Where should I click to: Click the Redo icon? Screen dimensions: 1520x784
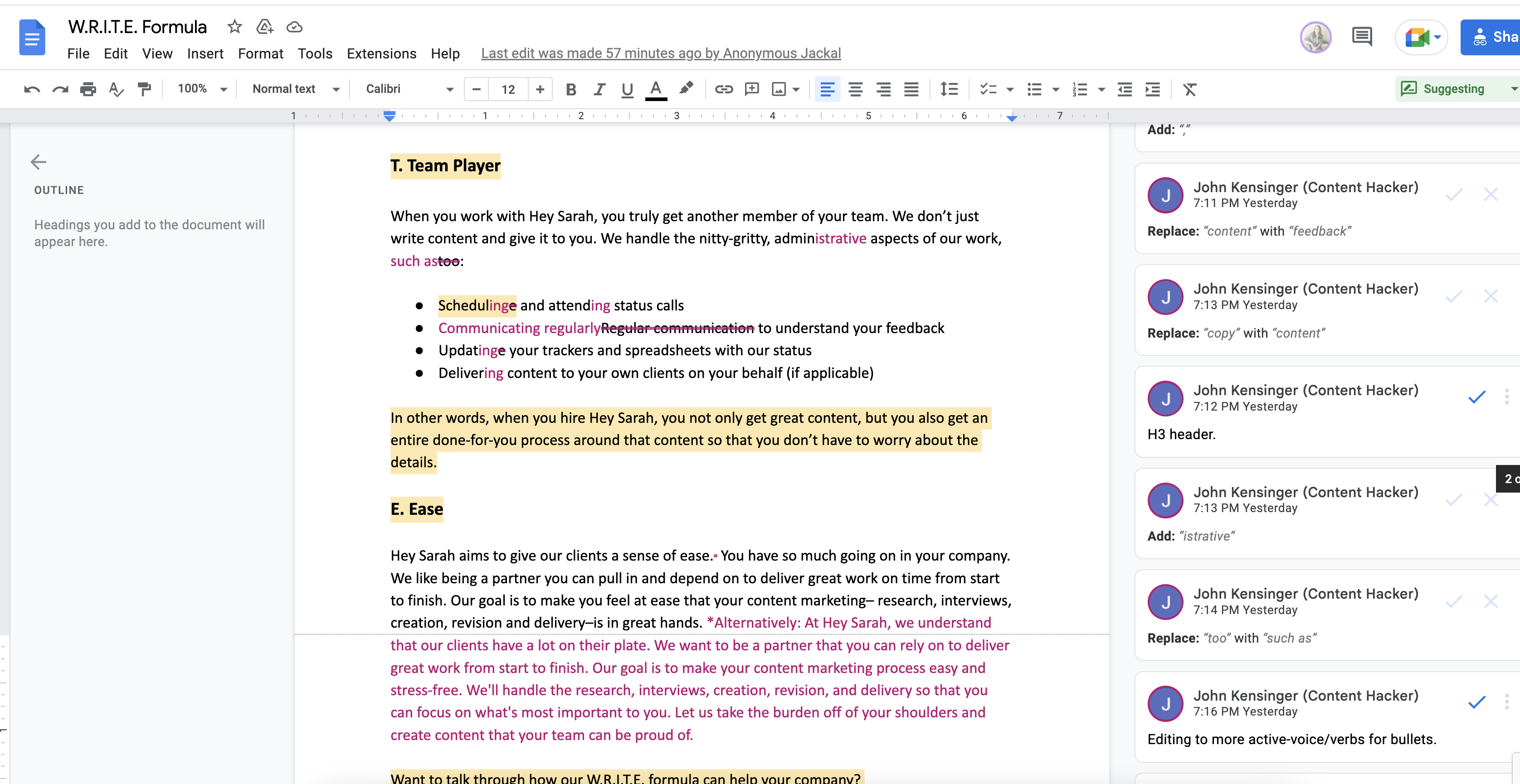[60, 89]
